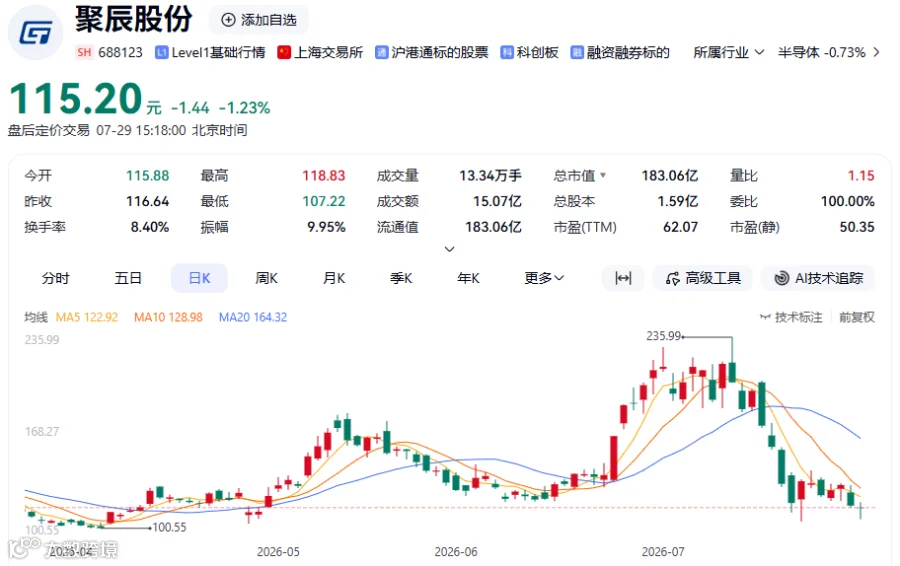This screenshot has width=900, height=566.
Task: Select the 季K chart tab
Action: coord(401,278)
